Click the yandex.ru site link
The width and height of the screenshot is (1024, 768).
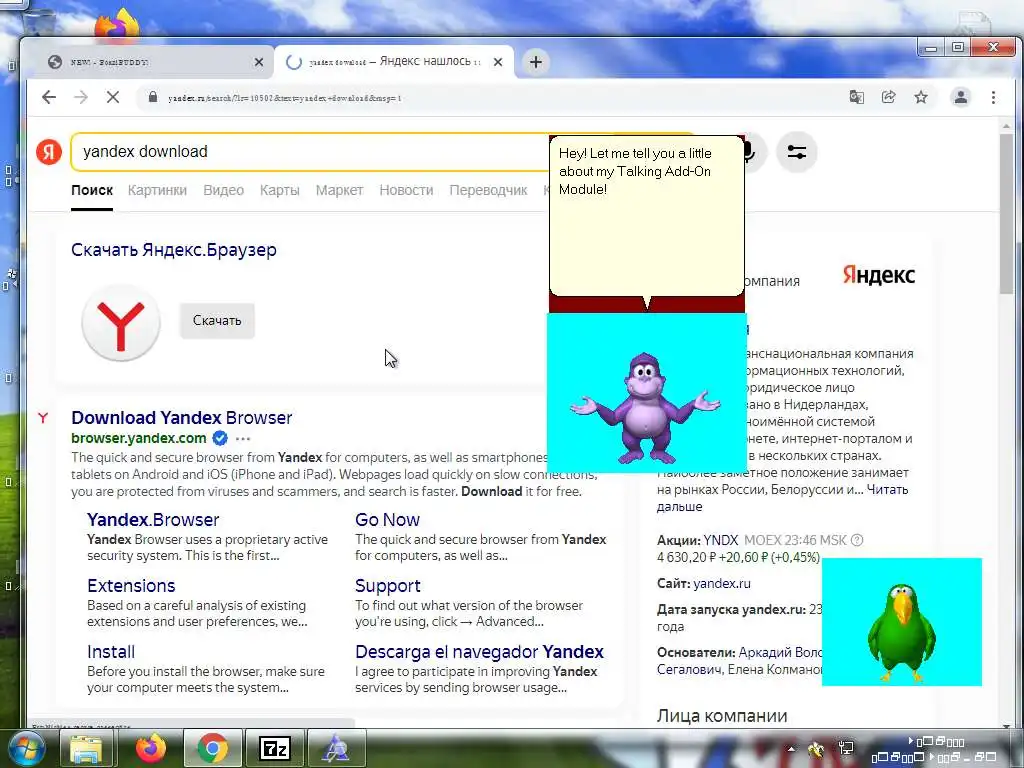(722, 583)
